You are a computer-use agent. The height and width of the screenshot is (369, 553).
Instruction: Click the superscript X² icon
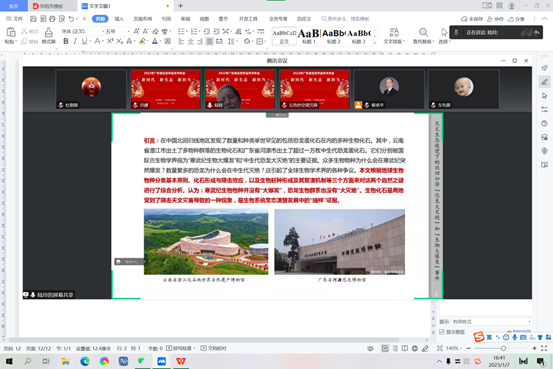coord(110,41)
